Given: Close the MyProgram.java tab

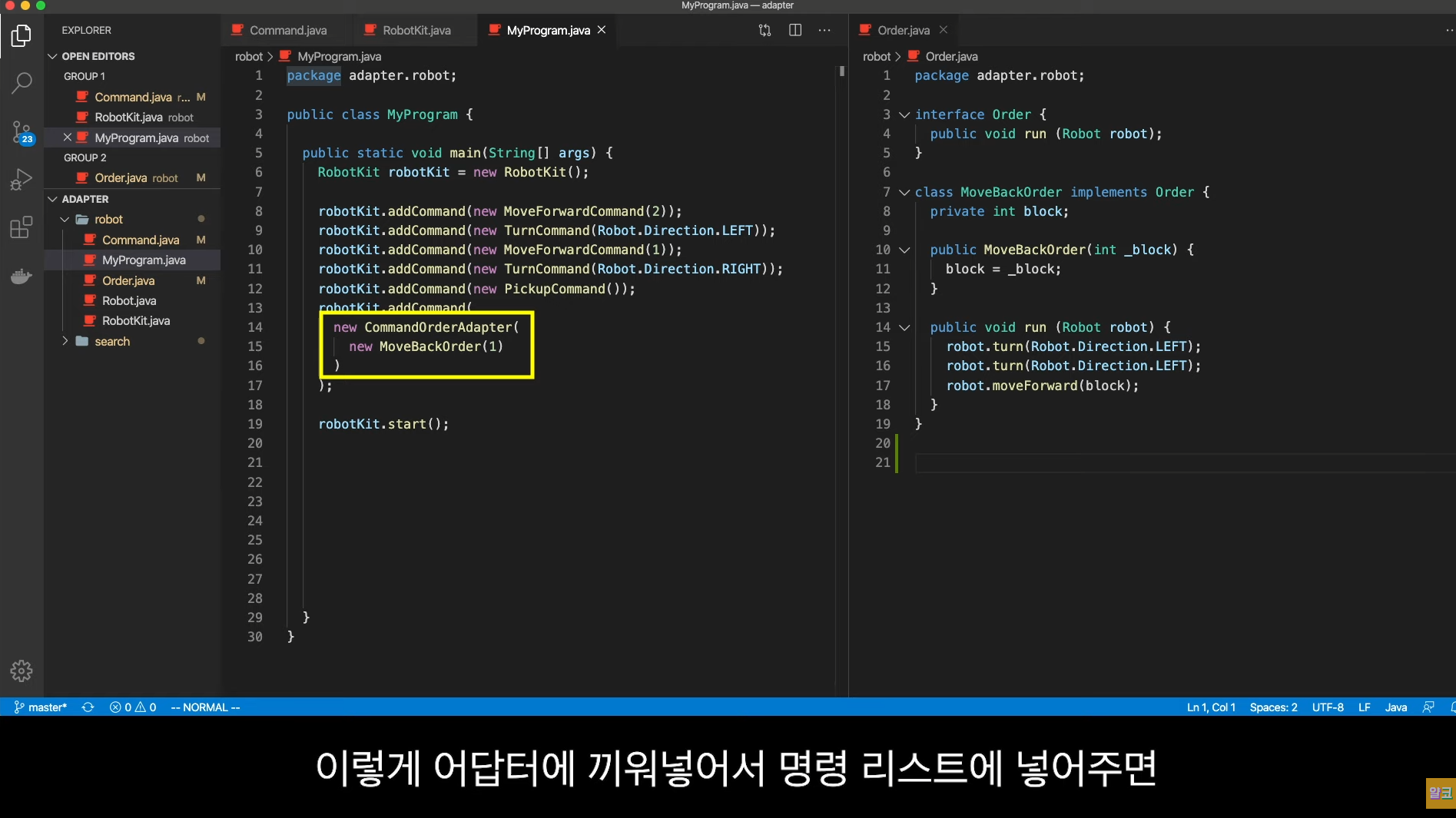Looking at the screenshot, I should [x=602, y=30].
